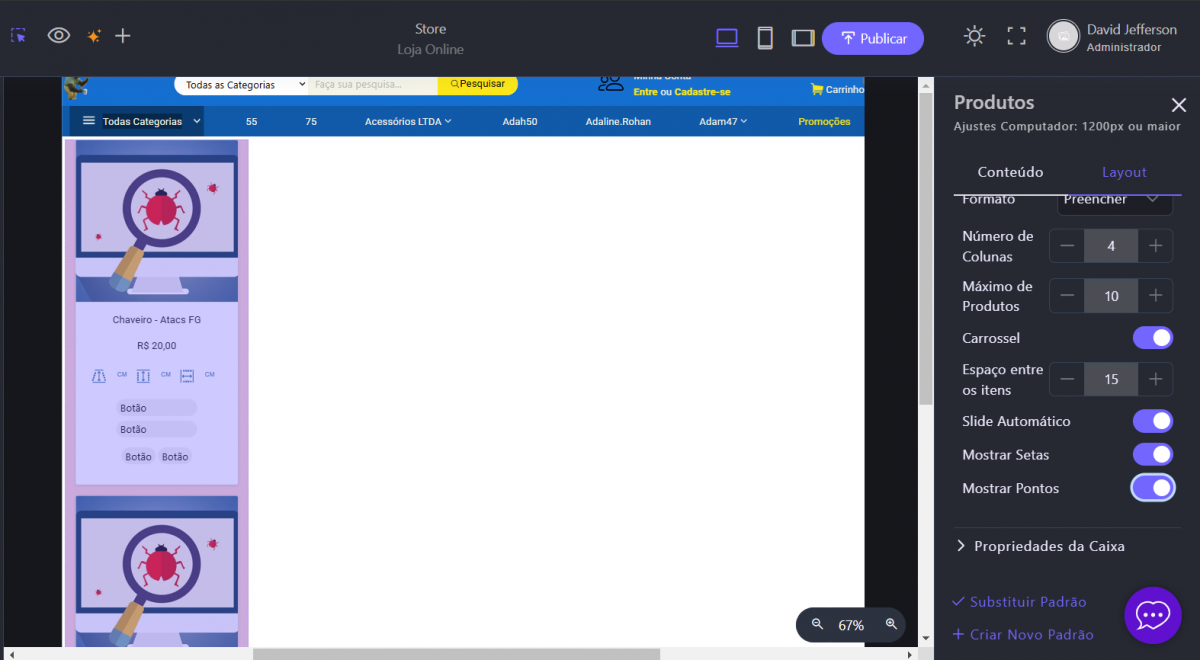
Task: Switch to tablet landscape view
Action: click(x=803, y=38)
